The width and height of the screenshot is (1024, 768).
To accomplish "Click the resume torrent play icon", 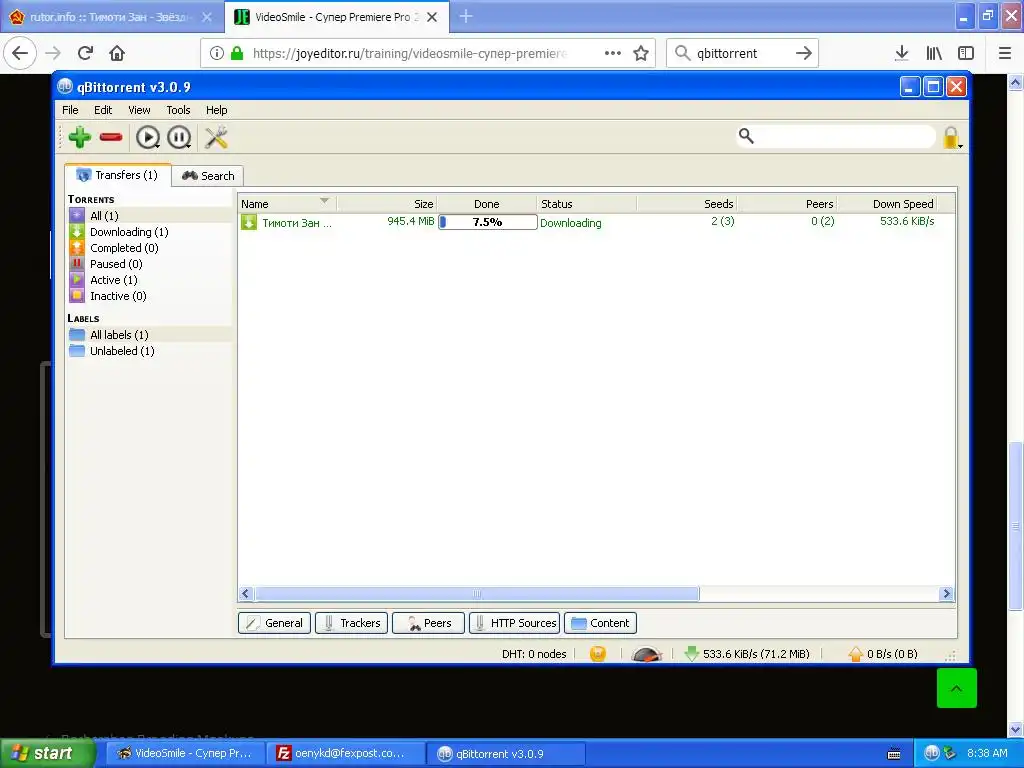I will [x=148, y=137].
